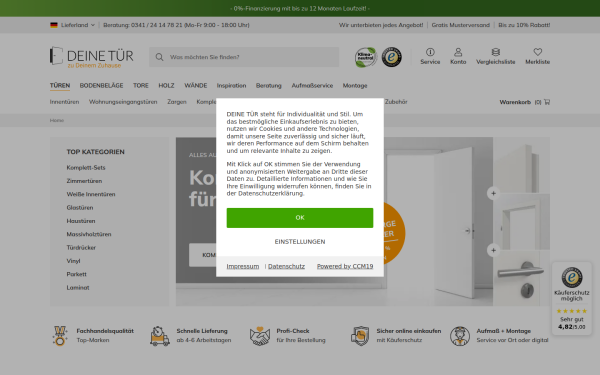The height and width of the screenshot is (375, 600).
Task: Open the Datenschutz link in cookie dialog
Action: 286,266
